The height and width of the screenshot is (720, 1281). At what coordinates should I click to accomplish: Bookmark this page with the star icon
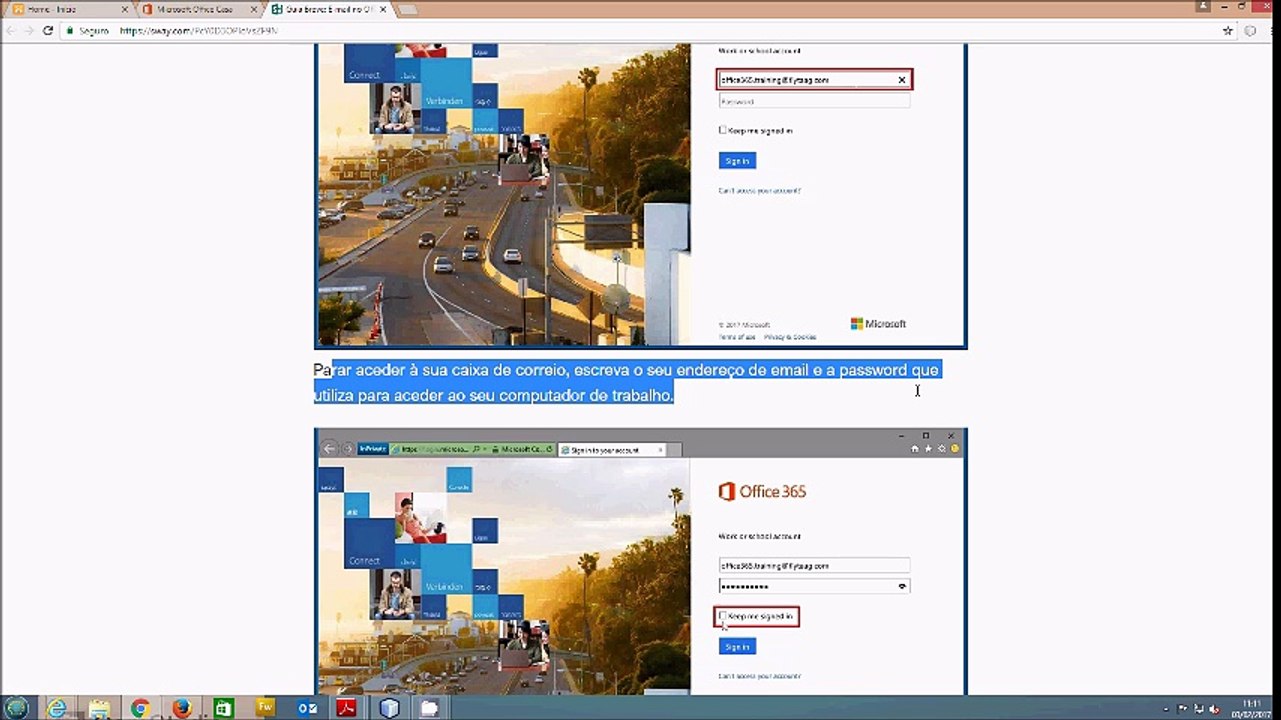point(1228,31)
